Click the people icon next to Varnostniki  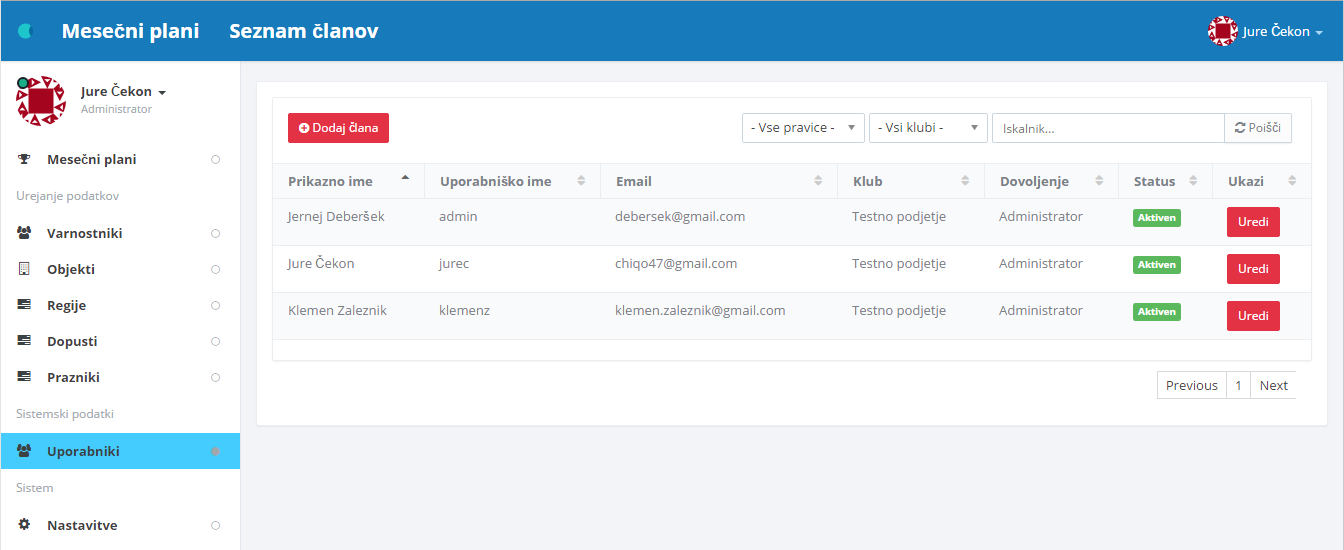click(x=24, y=233)
